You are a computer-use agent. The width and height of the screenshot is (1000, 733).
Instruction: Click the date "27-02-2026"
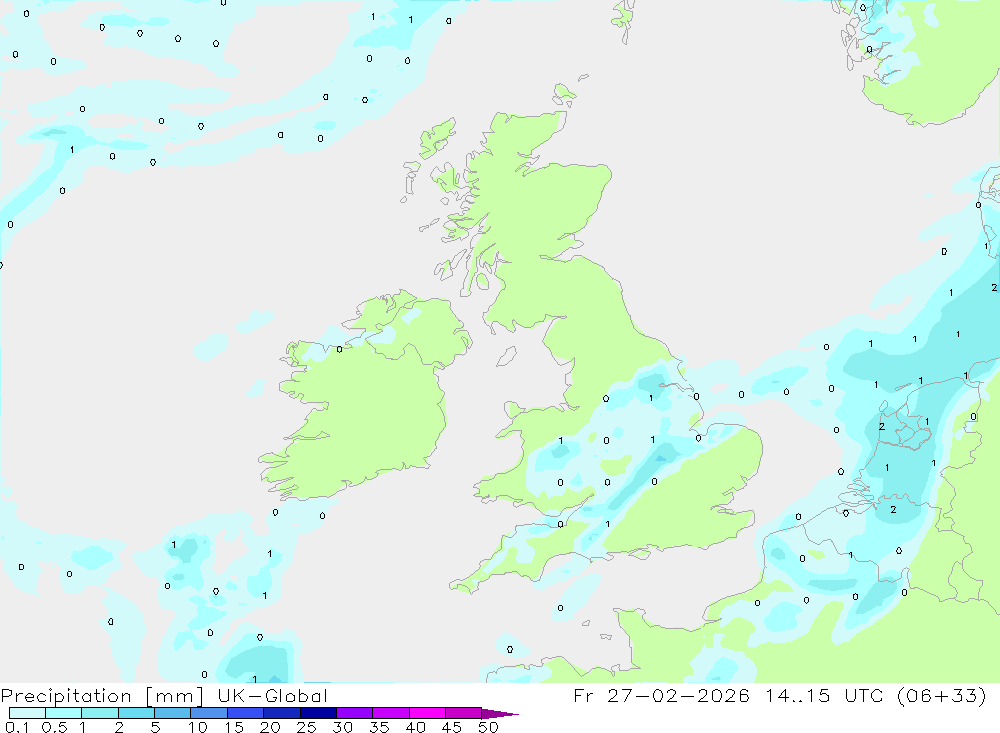click(x=678, y=695)
